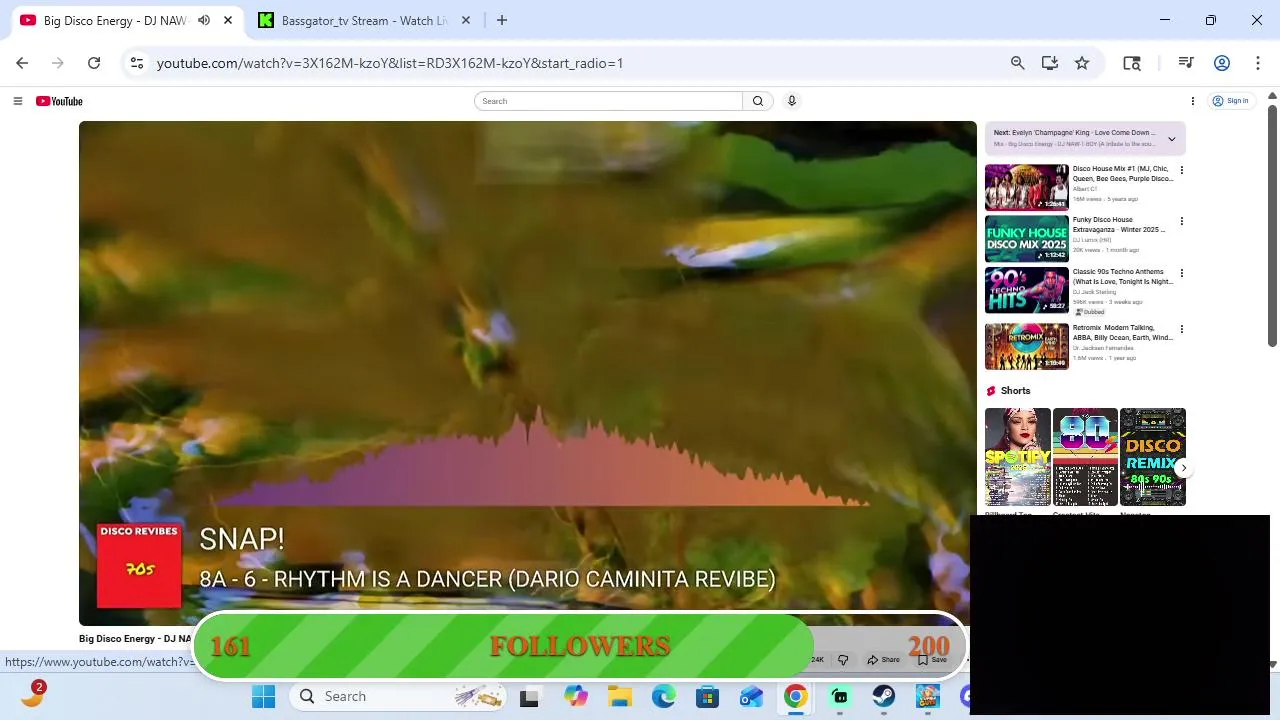The image size is (1280, 720).
Task: Open the Spotify Short thumbnail
Action: click(1018, 457)
